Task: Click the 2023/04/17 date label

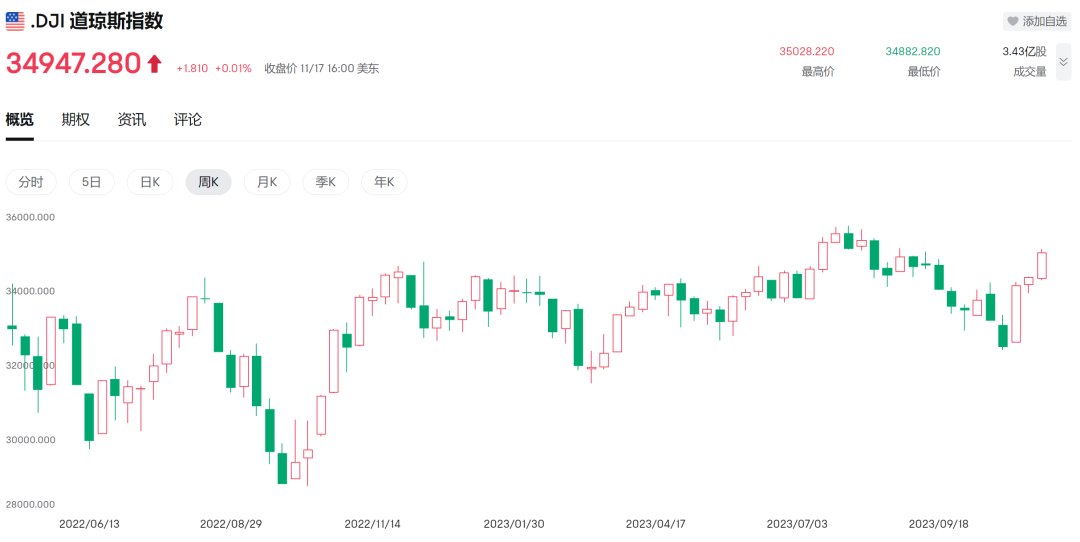Action: coord(656,524)
